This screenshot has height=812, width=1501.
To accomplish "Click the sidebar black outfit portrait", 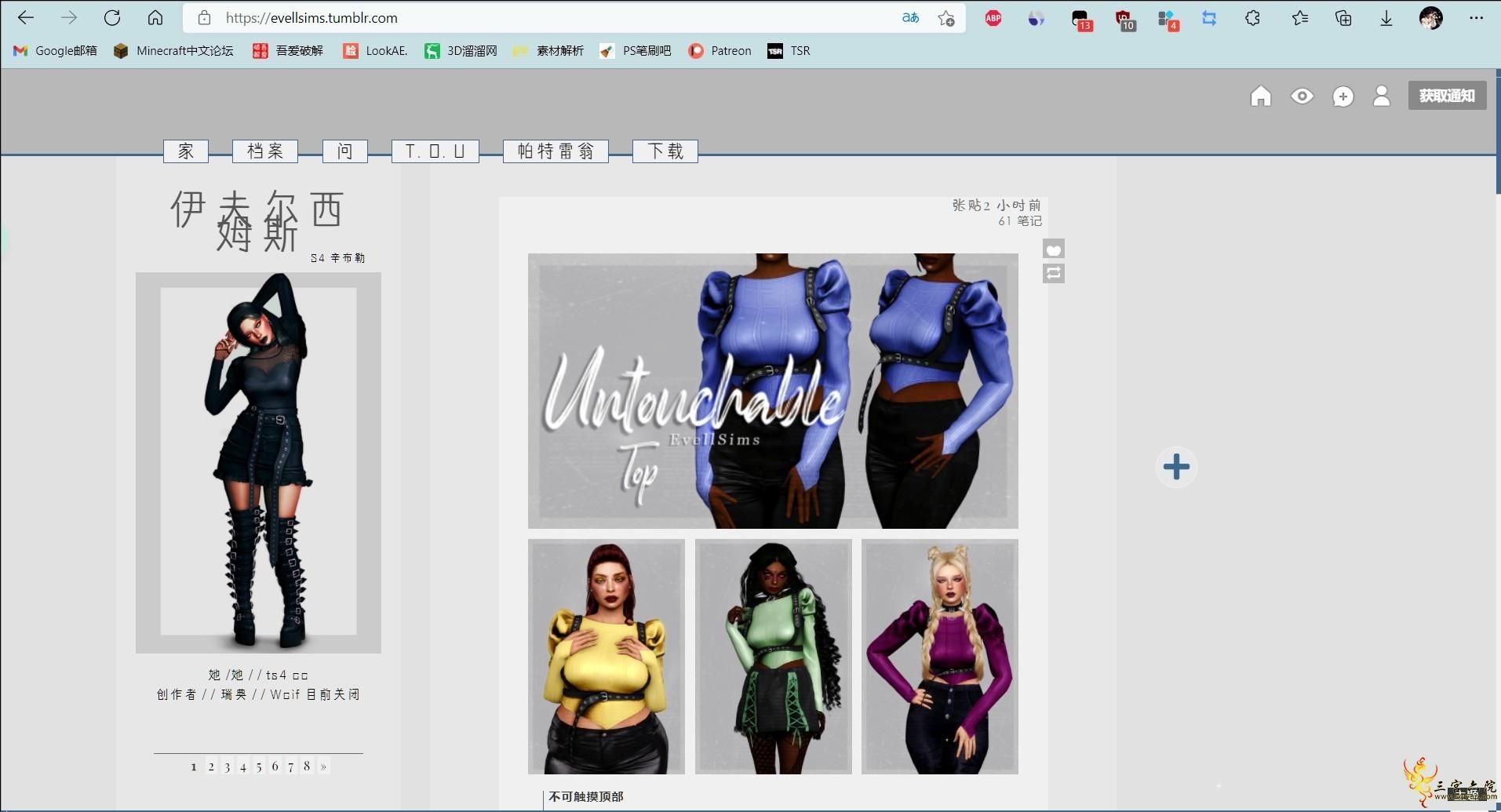I will pyautogui.click(x=258, y=463).
